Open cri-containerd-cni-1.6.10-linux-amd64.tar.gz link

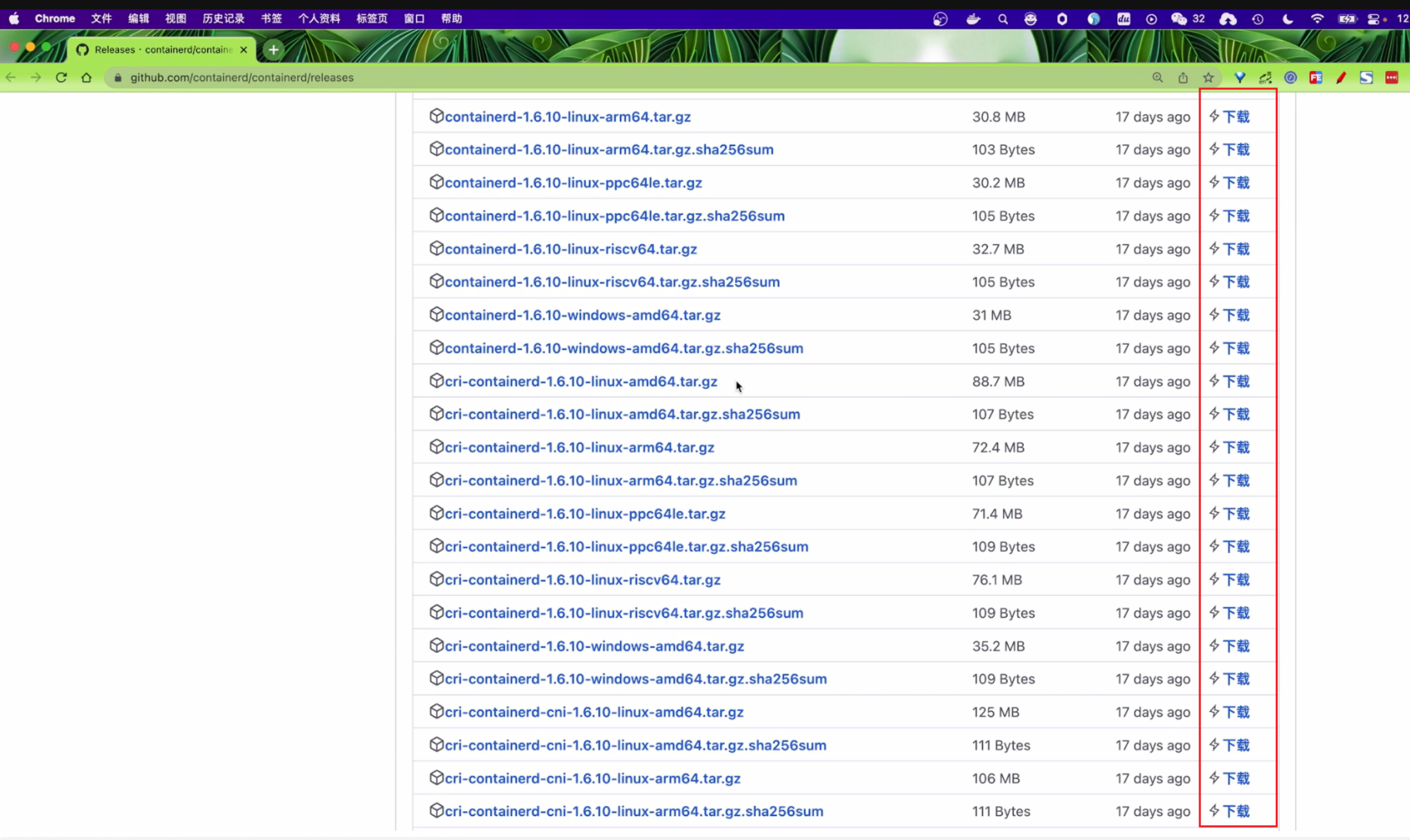pyautogui.click(x=594, y=712)
